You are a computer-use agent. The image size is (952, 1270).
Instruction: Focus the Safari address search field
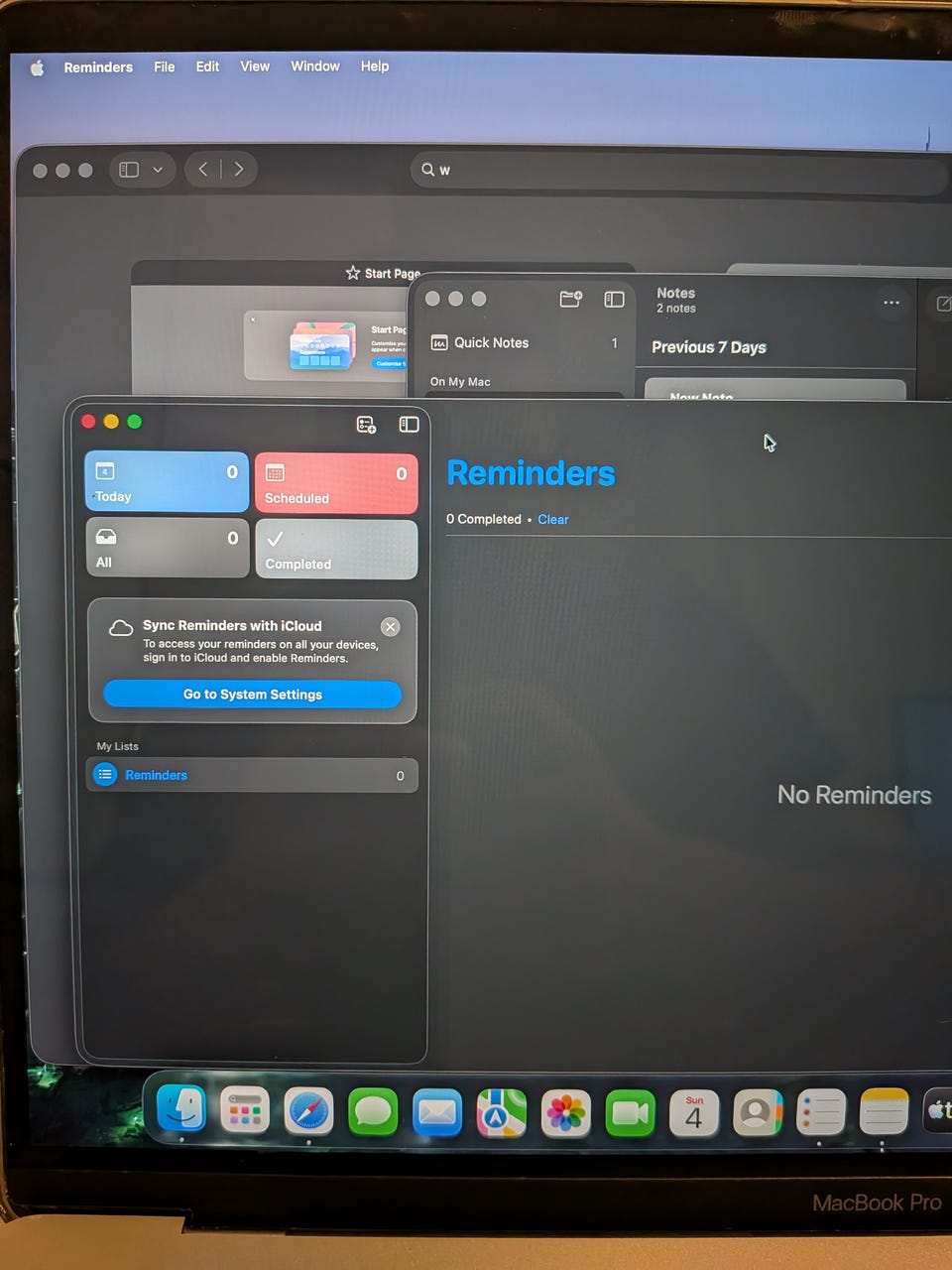pos(679,170)
